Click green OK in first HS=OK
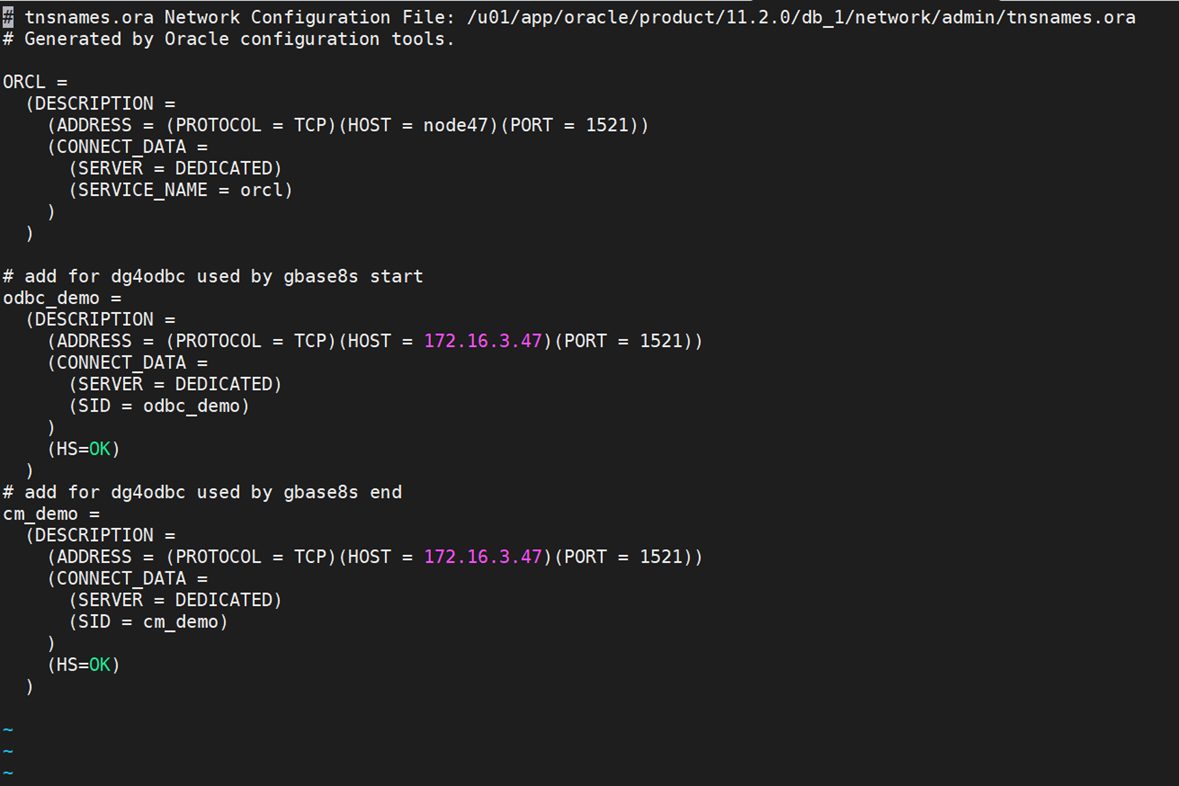This screenshot has width=1179, height=786. tap(99, 449)
